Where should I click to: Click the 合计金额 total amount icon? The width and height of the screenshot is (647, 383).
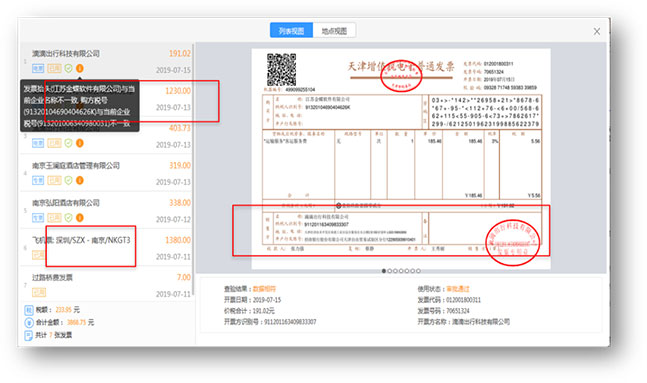click(28, 322)
